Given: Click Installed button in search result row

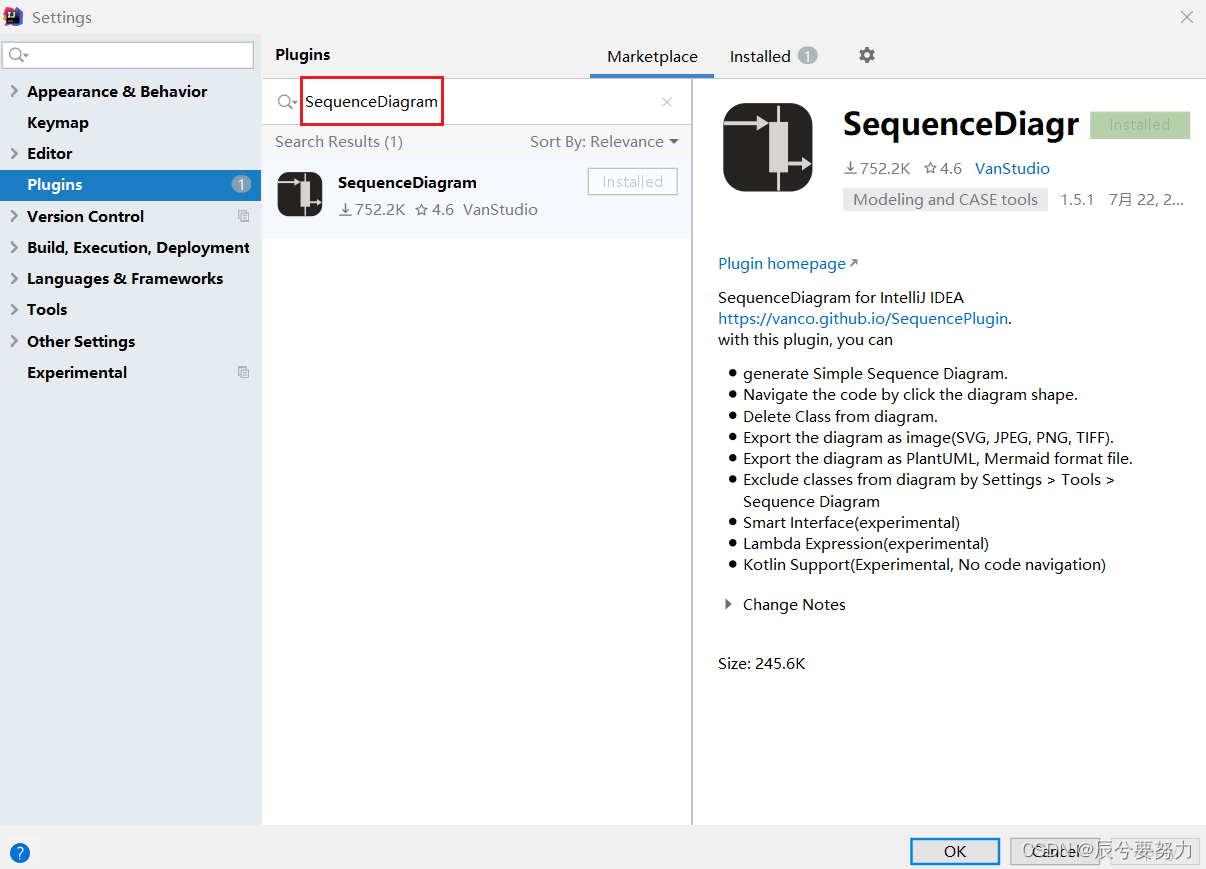Looking at the screenshot, I should pyautogui.click(x=632, y=182).
